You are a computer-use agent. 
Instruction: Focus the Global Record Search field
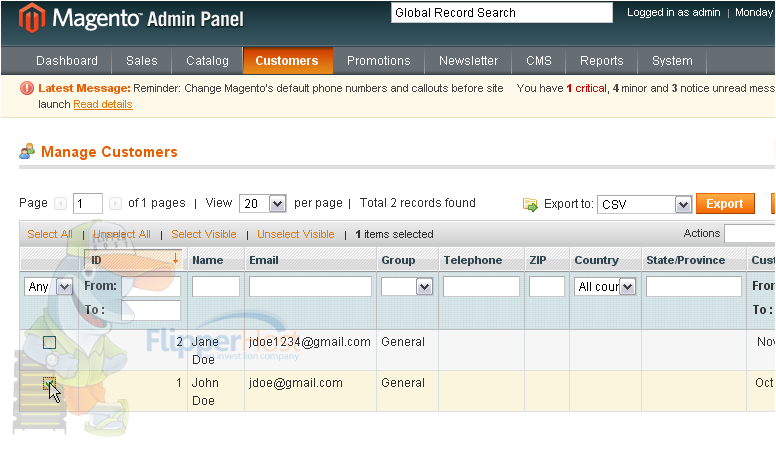click(x=502, y=13)
